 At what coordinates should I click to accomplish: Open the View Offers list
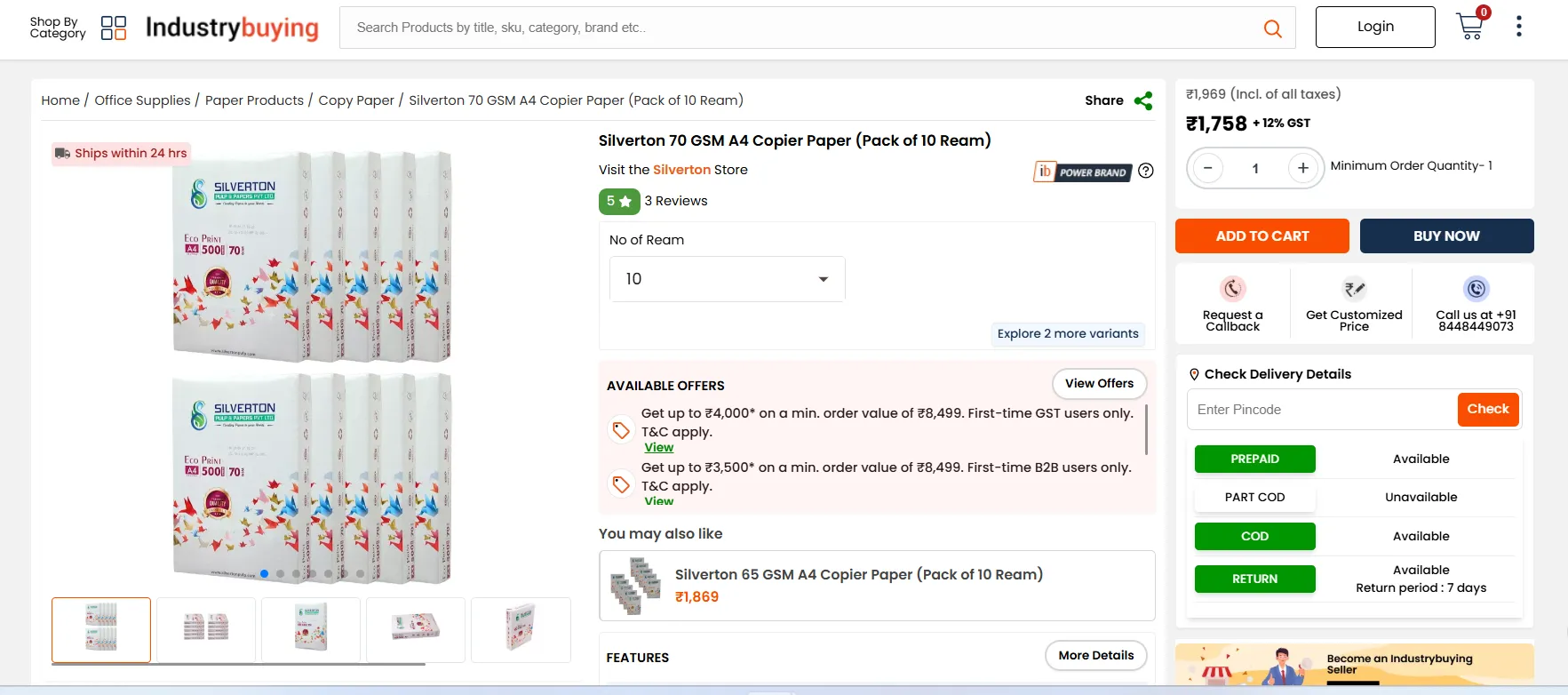point(1099,384)
